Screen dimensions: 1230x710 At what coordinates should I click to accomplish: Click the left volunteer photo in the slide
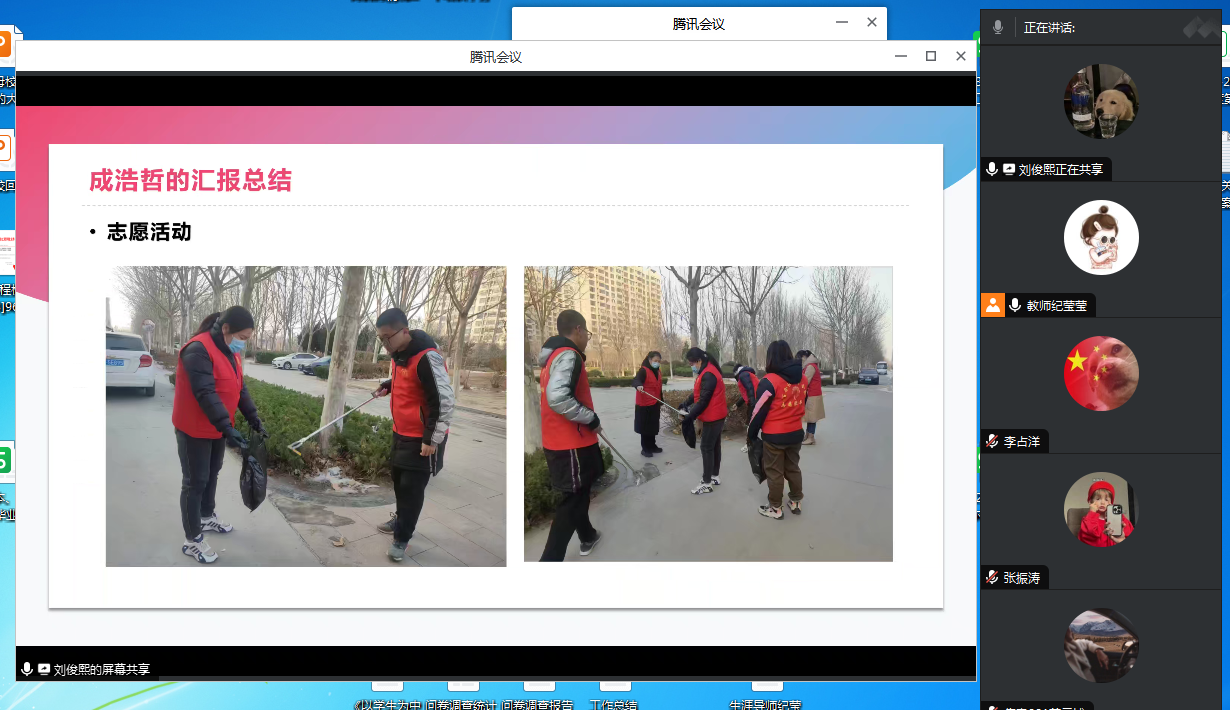coord(306,416)
